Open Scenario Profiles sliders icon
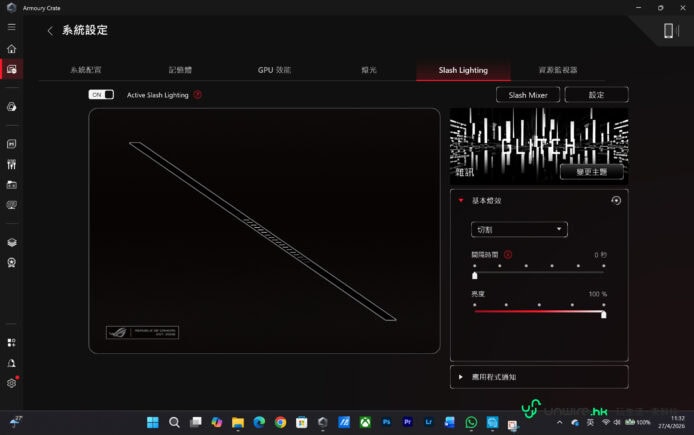This screenshot has width=694, height=435. pyautogui.click(x=12, y=165)
